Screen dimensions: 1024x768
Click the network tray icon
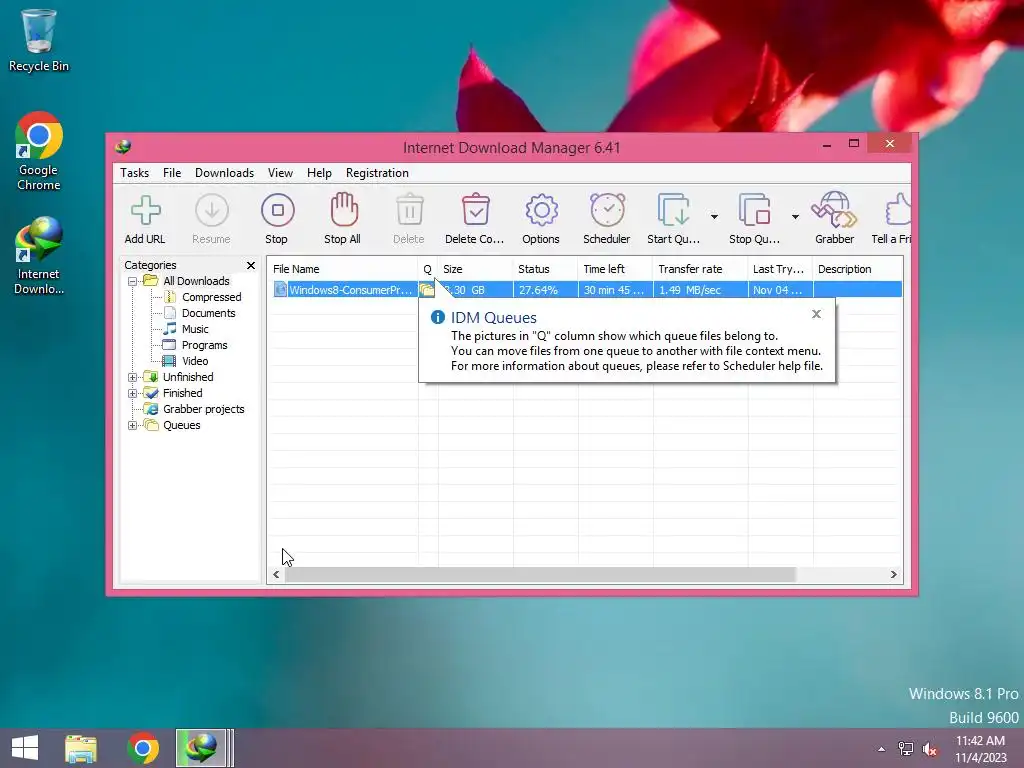[x=906, y=749]
